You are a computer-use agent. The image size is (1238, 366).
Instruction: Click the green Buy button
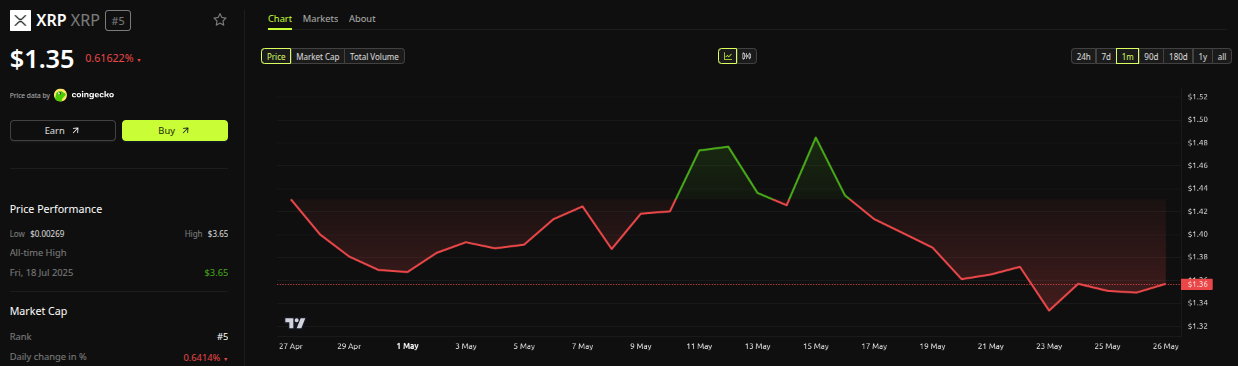pyautogui.click(x=175, y=130)
